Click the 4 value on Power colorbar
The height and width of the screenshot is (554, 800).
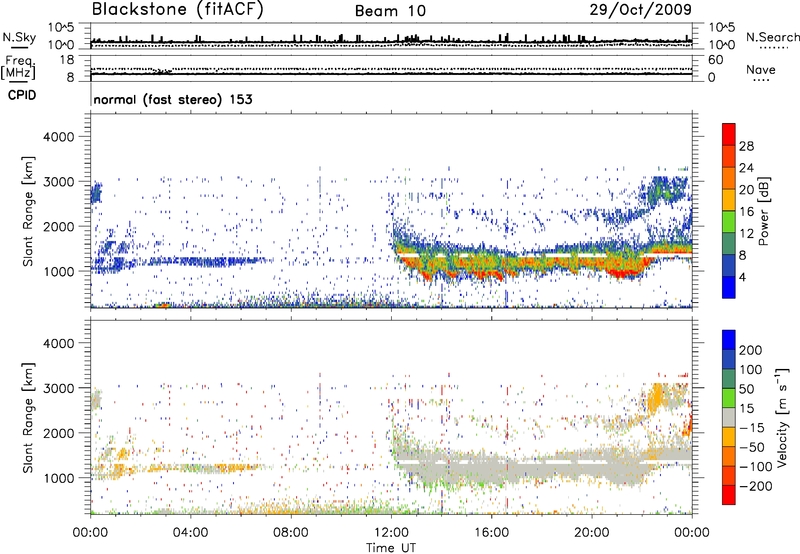click(x=742, y=277)
